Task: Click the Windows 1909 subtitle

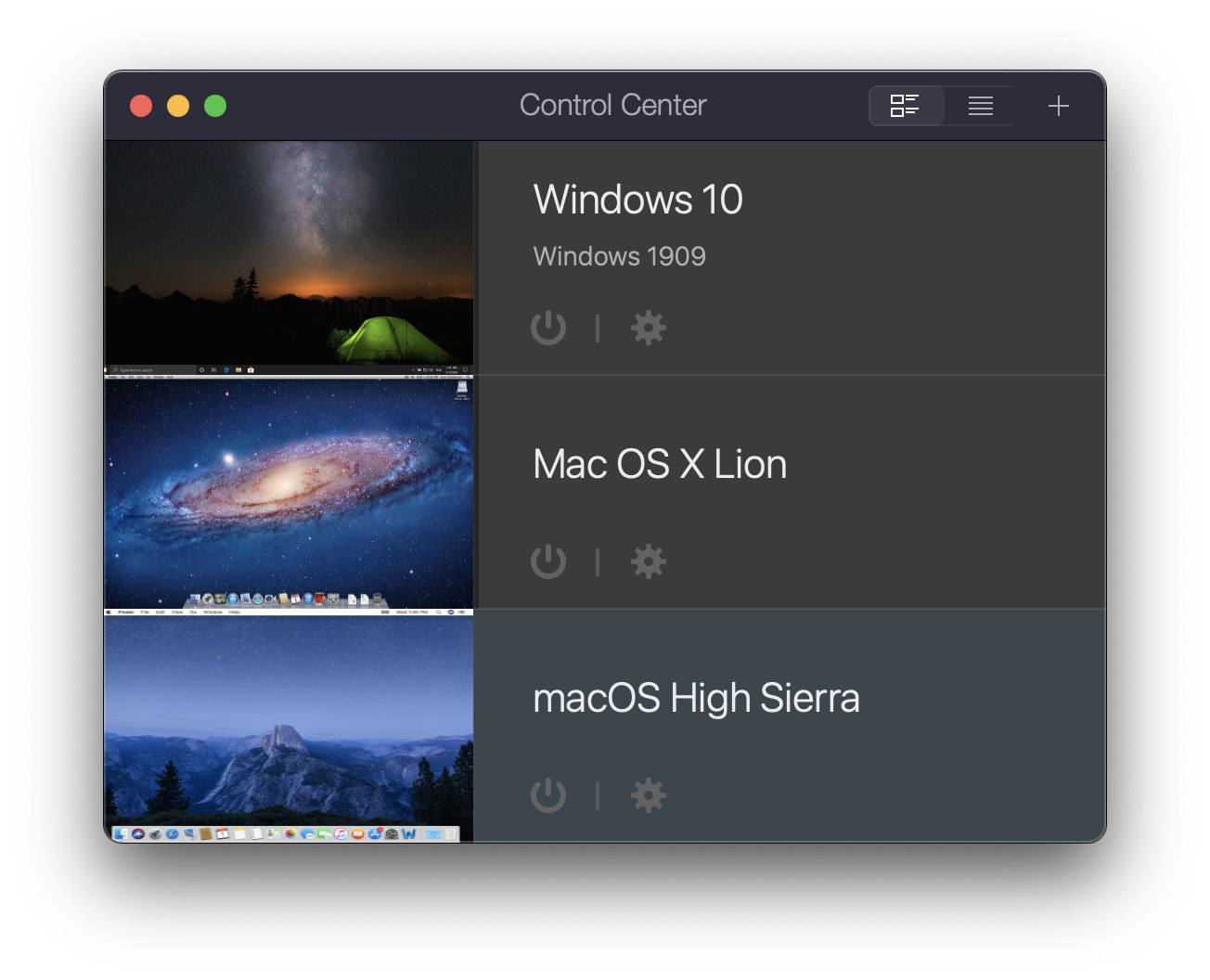Action: [619, 256]
